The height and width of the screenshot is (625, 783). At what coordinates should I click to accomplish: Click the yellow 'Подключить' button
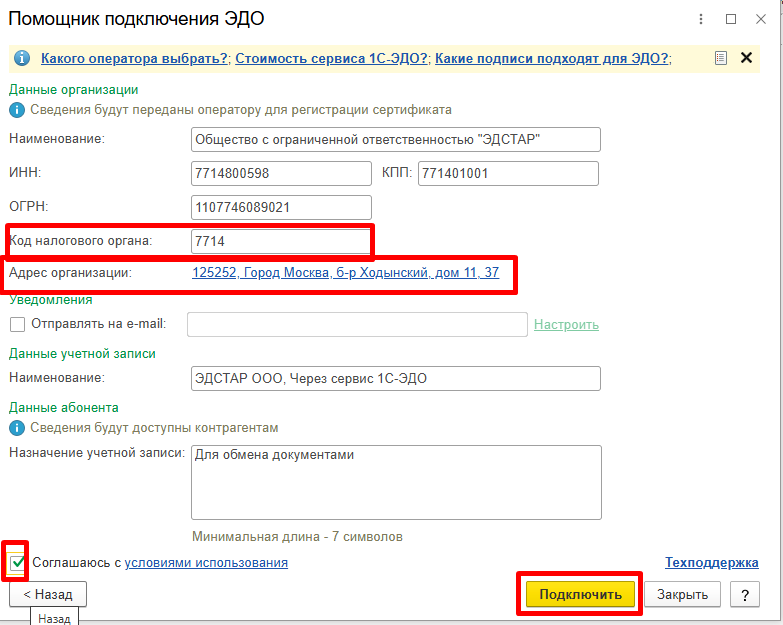coord(580,595)
